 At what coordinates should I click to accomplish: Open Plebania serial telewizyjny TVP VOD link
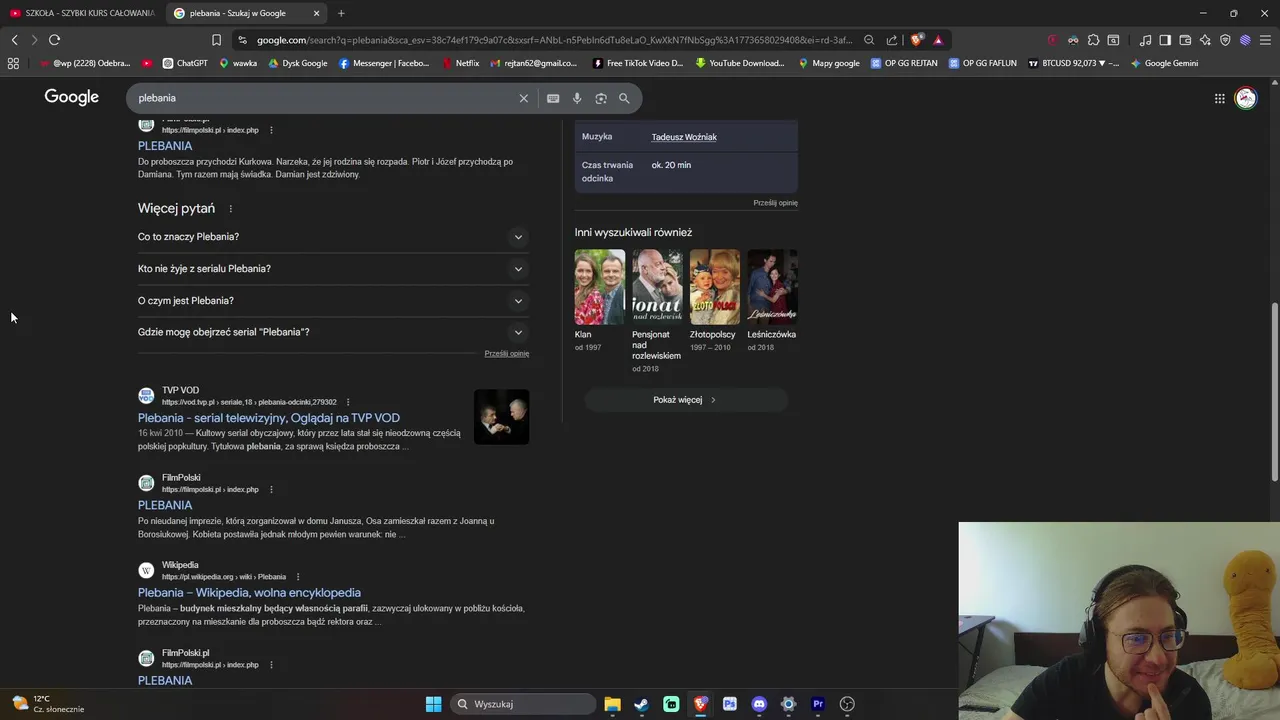[269, 418]
